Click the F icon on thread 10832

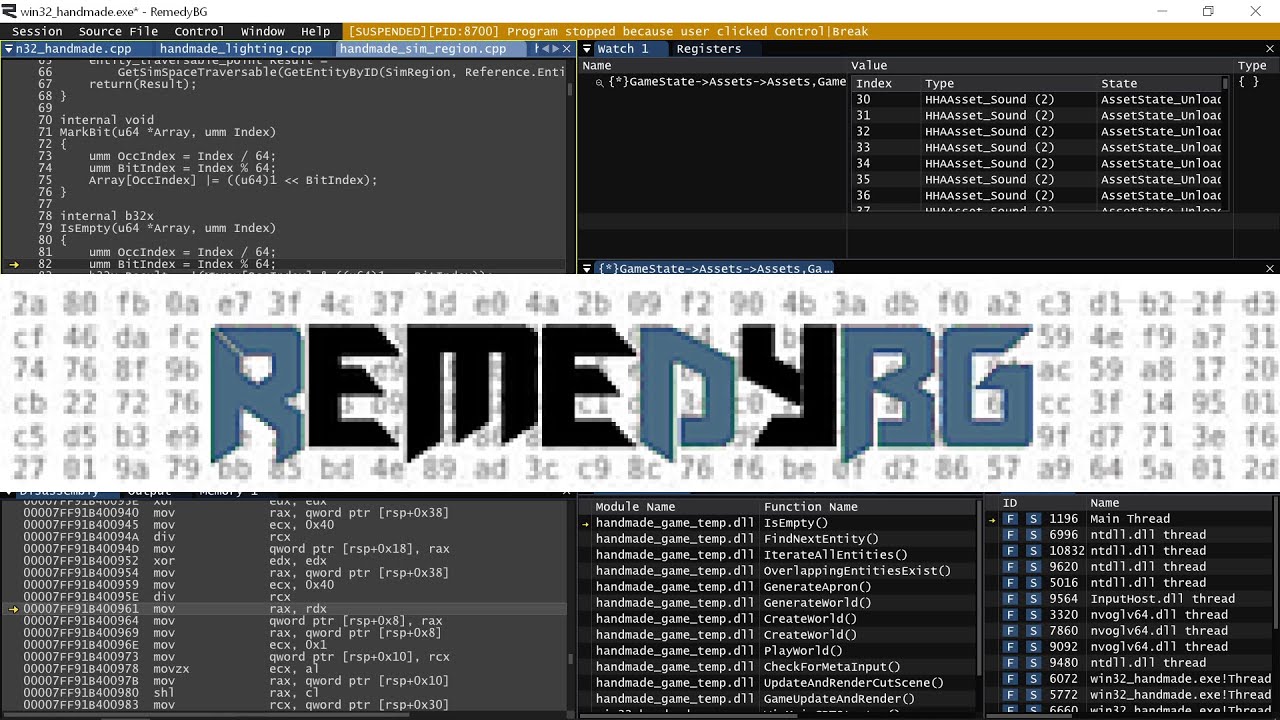(x=1011, y=551)
